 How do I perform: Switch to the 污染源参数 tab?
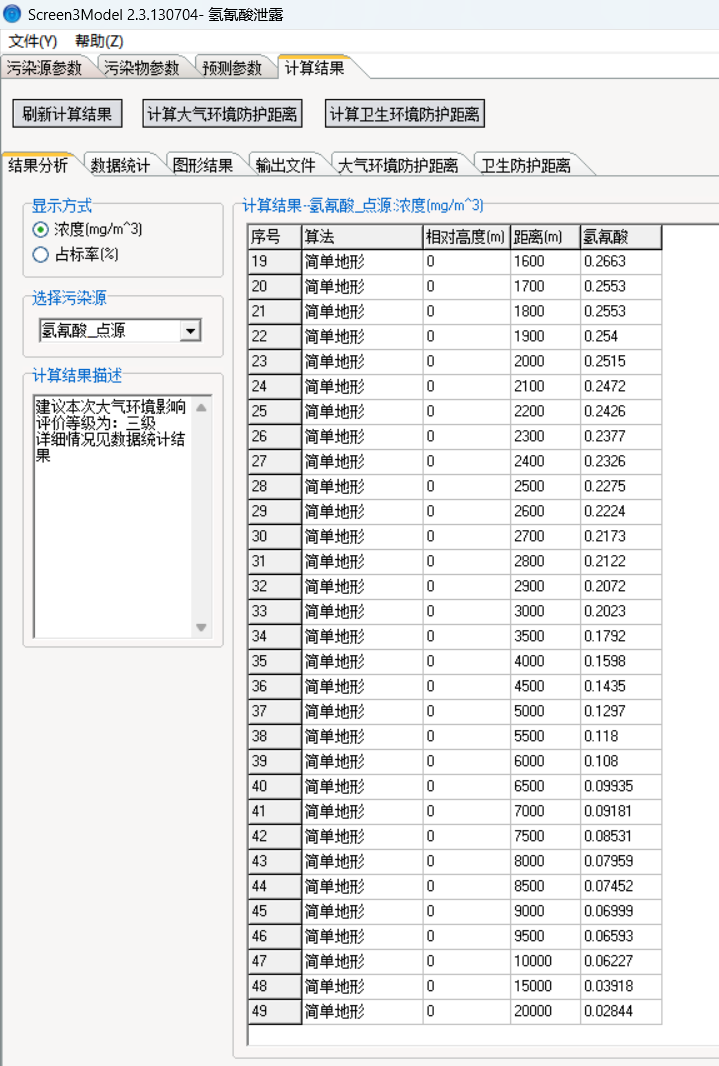coord(44,67)
